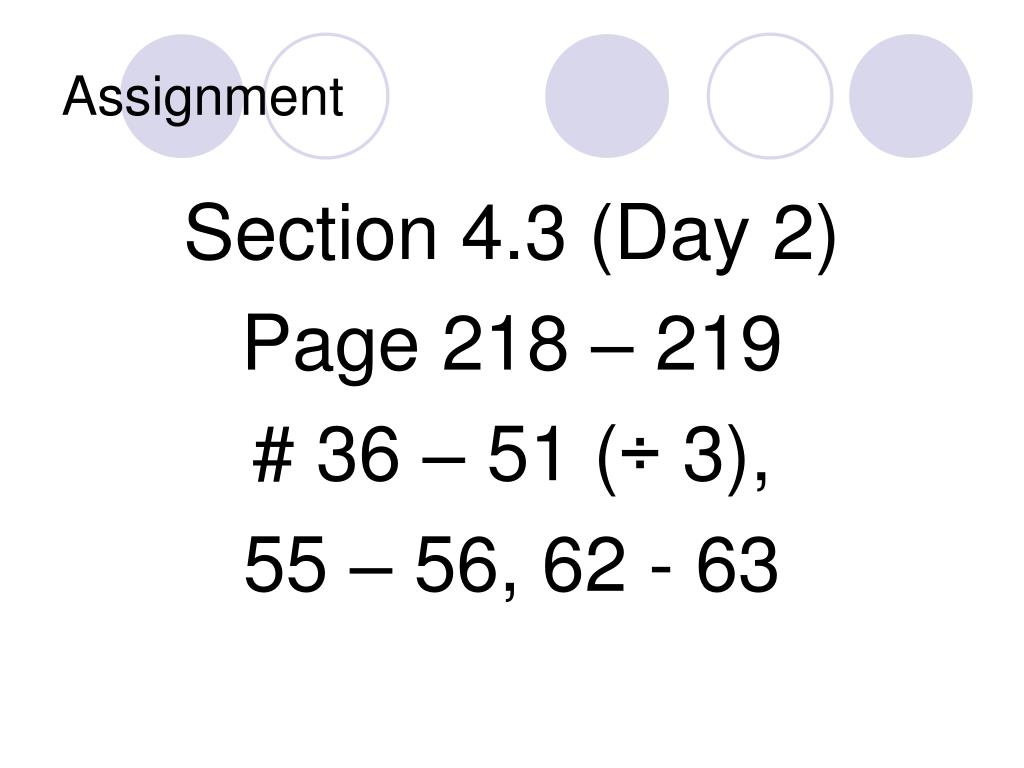Select the rightmost filled lavender circle

[x=910, y=96]
